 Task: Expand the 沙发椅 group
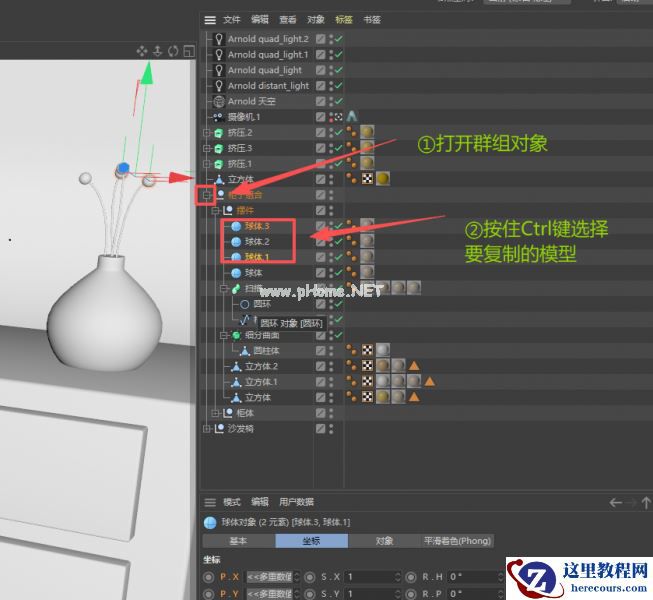[207, 428]
